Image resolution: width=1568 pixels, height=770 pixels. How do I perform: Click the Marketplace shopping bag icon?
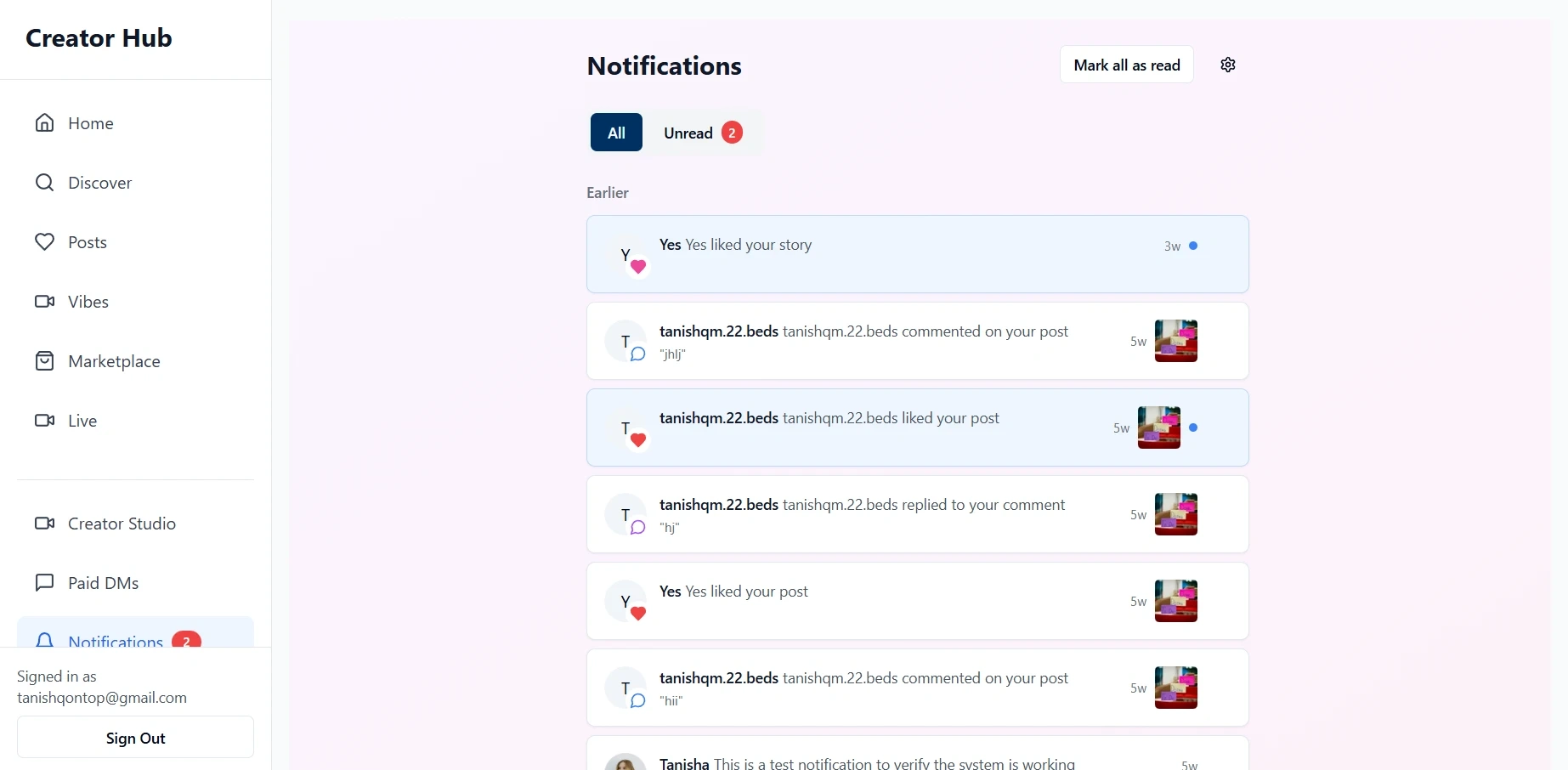click(x=44, y=361)
